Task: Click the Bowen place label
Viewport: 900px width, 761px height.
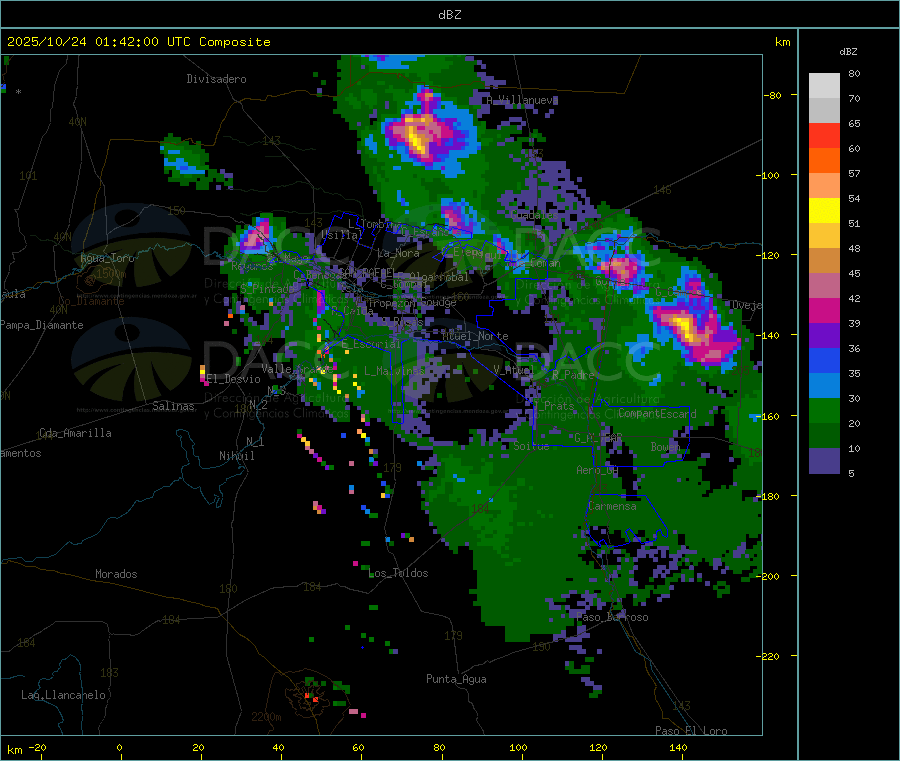Action: pos(665,447)
